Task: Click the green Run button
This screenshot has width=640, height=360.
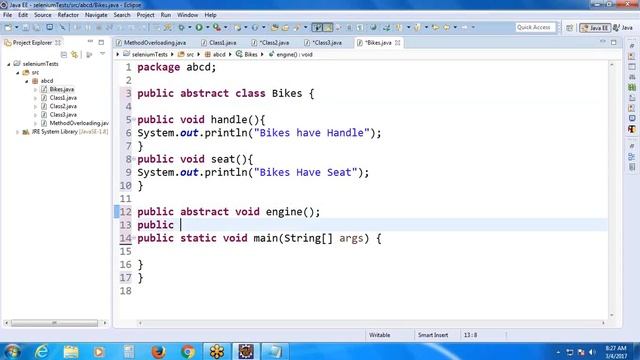Action: pyautogui.click(x=199, y=27)
